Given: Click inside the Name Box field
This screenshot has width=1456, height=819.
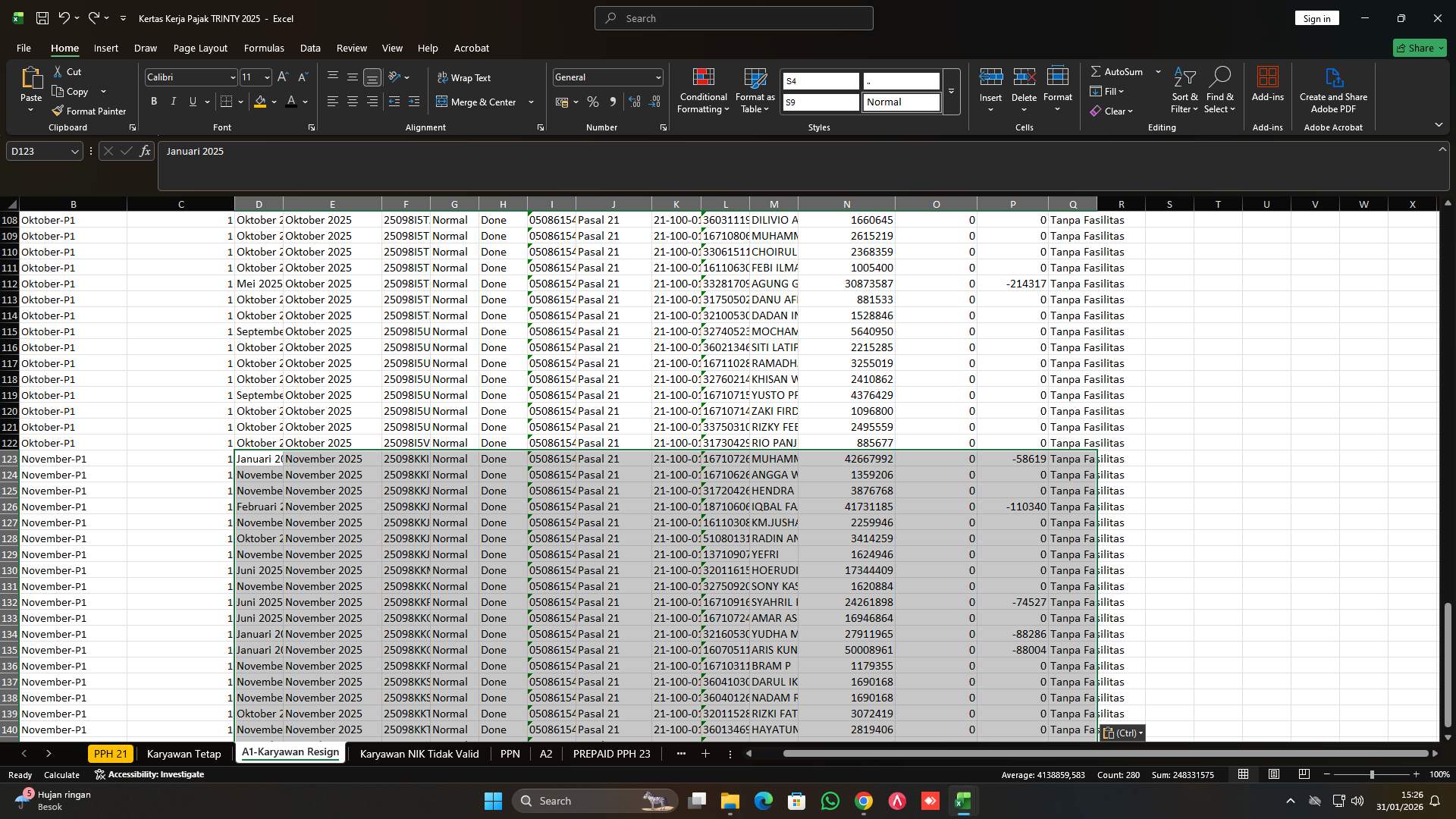Looking at the screenshot, I should coord(38,151).
